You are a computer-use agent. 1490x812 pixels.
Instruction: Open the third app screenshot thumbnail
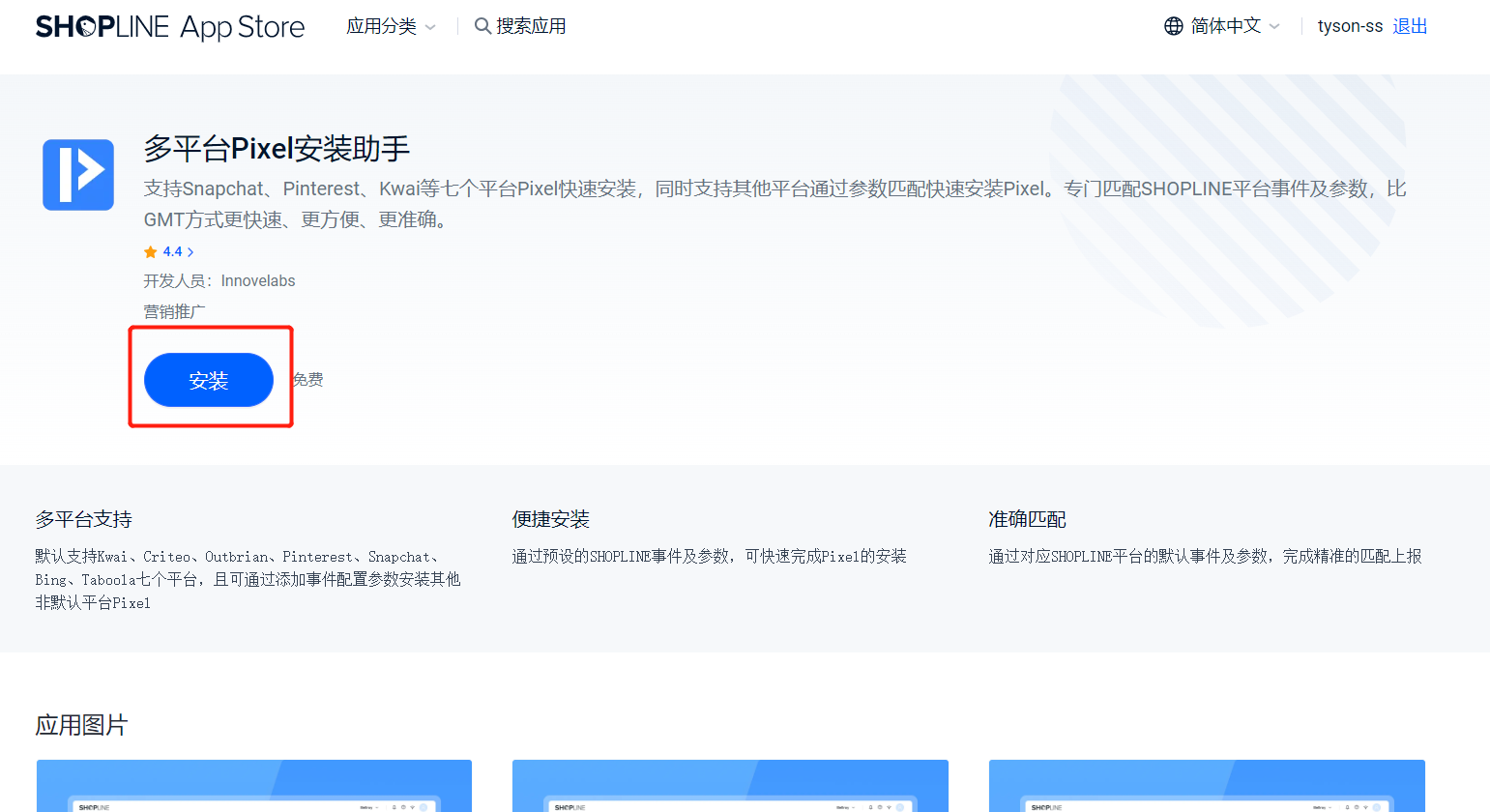tap(1207, 785)
